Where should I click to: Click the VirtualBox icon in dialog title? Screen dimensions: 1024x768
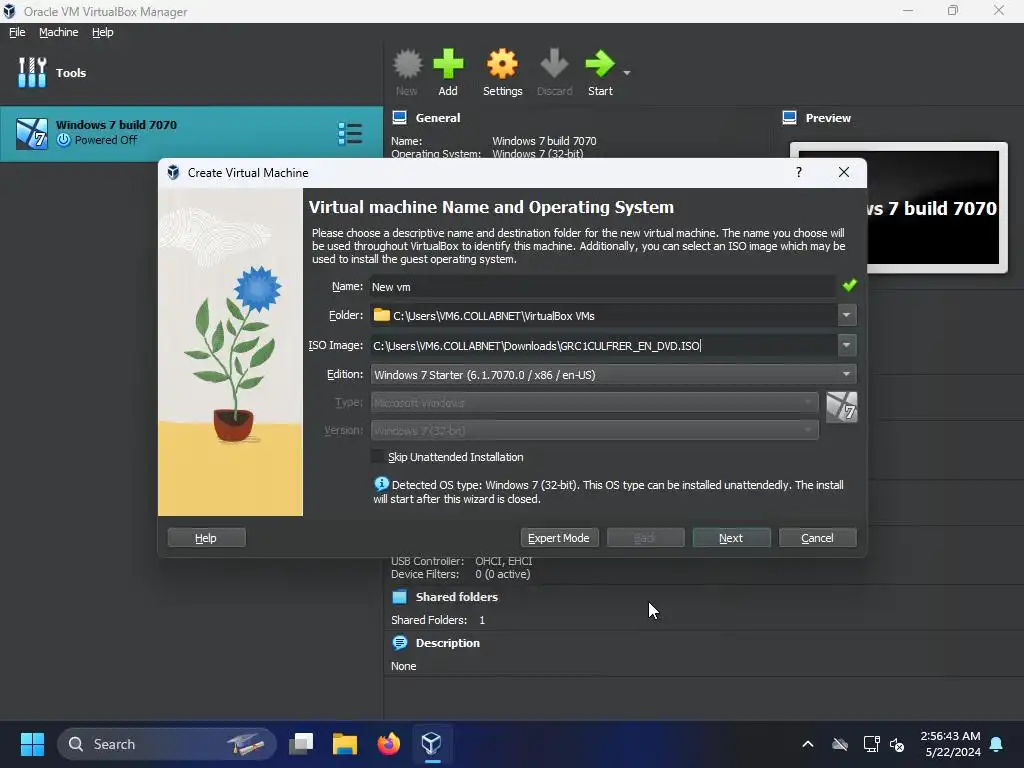[x=173, y=172]
